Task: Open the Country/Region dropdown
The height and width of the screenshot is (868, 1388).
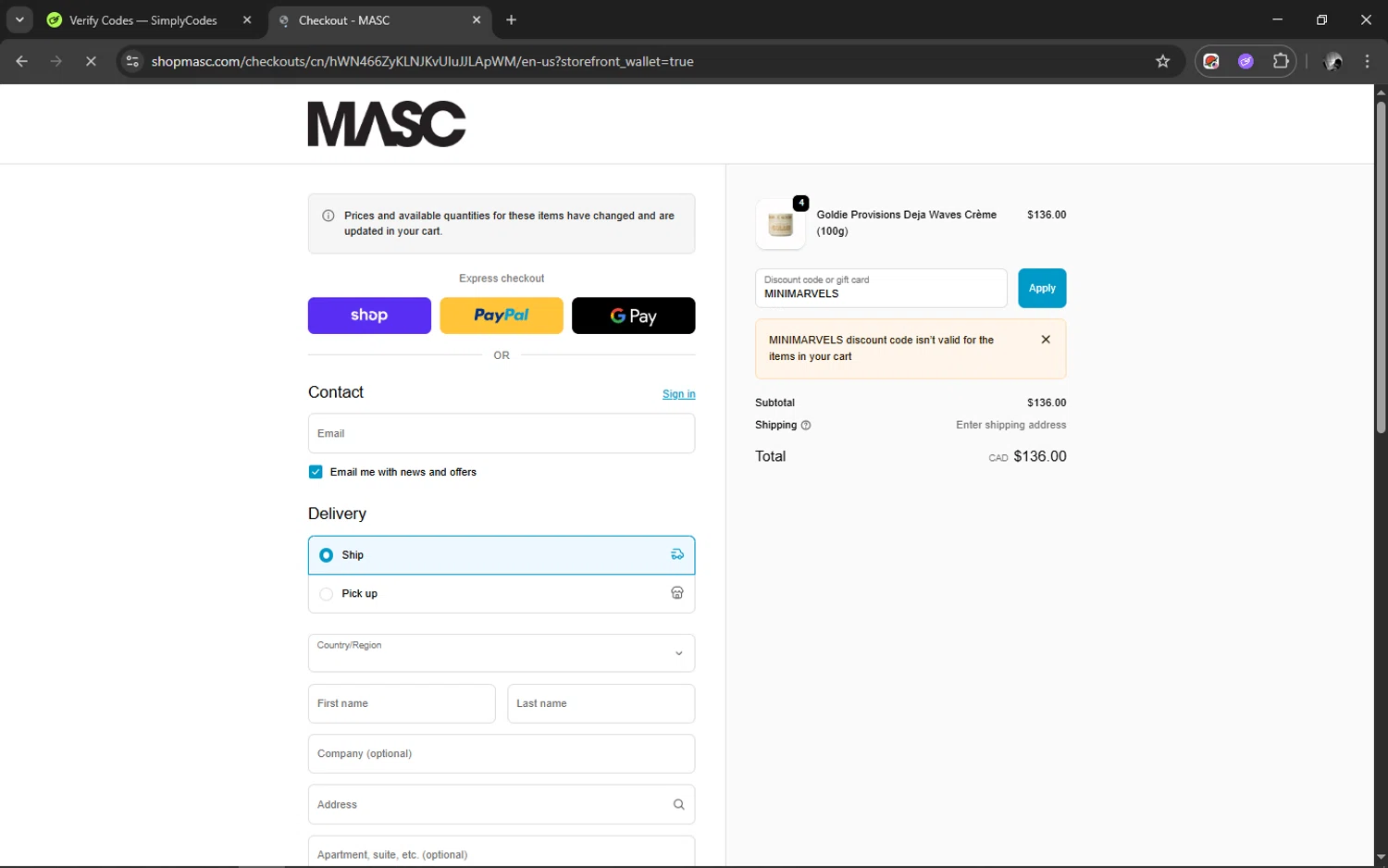Action: pos(502,653)
